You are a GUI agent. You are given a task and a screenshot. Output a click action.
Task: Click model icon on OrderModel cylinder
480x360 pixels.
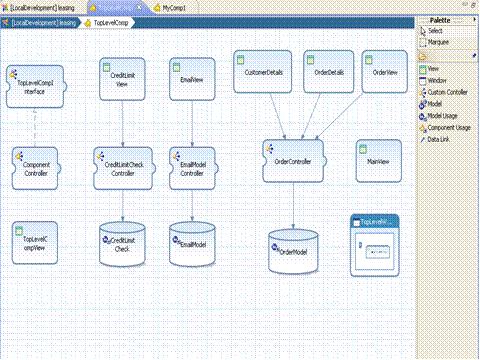point(275,248)
